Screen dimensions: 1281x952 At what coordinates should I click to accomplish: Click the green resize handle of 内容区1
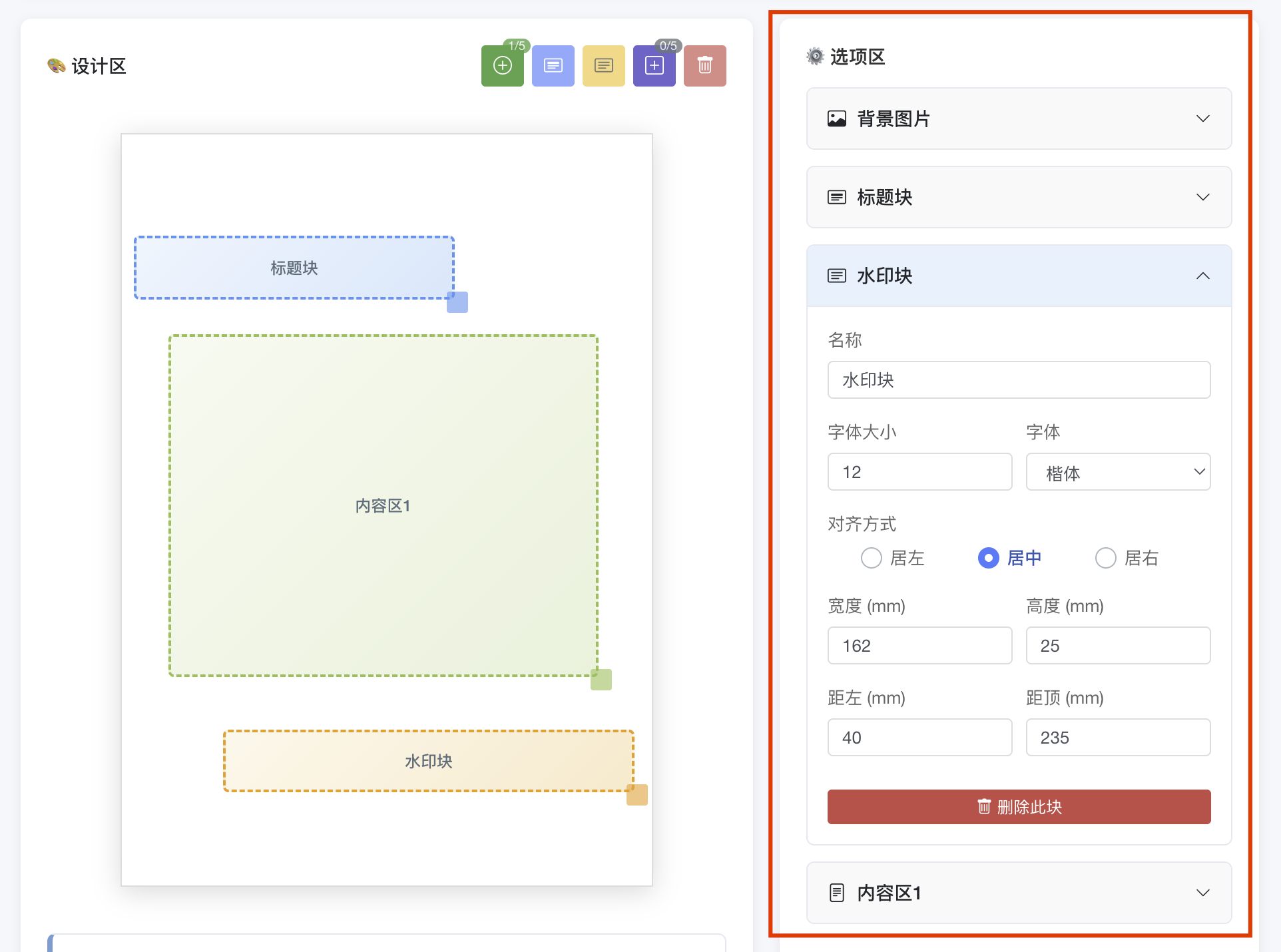click(601, 680)
